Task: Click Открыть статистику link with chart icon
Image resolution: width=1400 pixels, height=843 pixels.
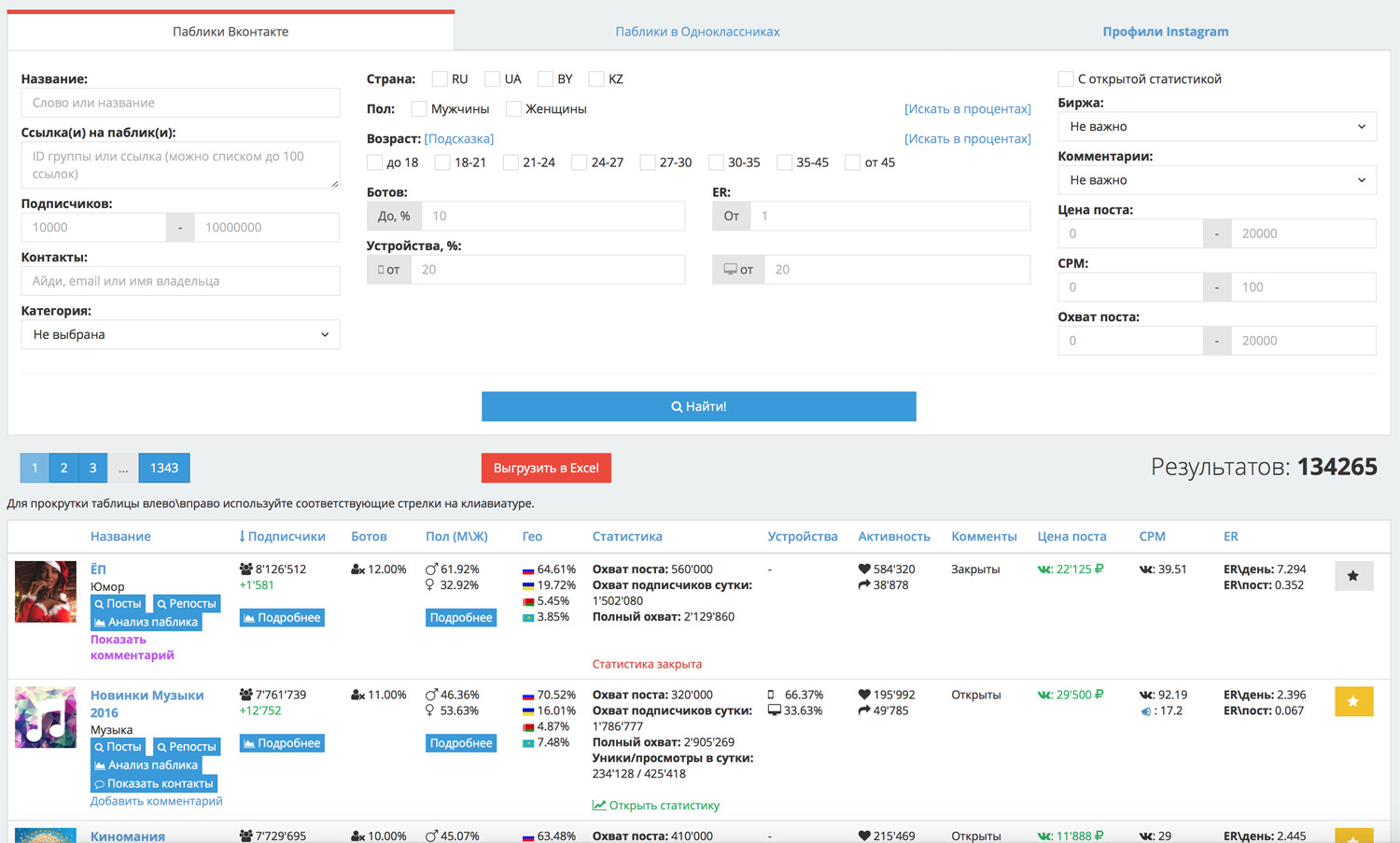Action: 656,805
